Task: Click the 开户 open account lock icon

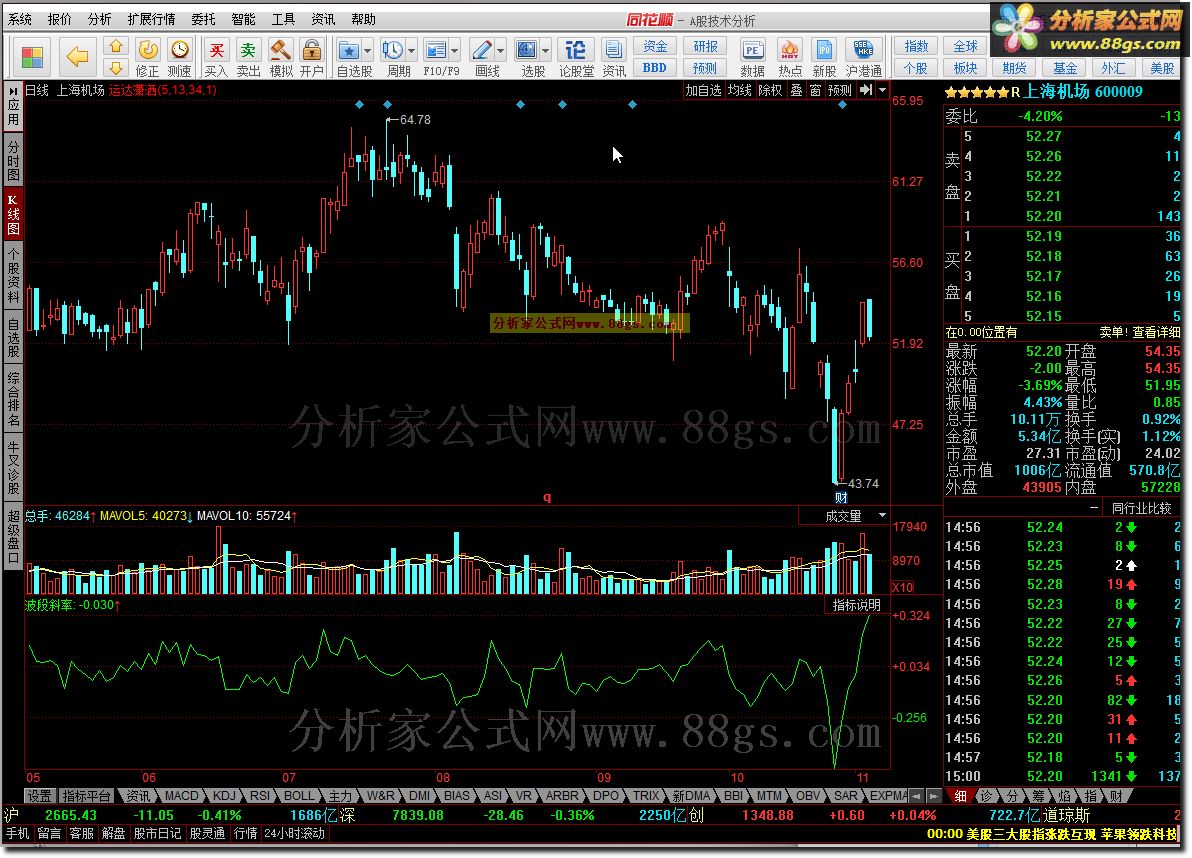Action: click(x=312, y=58)
